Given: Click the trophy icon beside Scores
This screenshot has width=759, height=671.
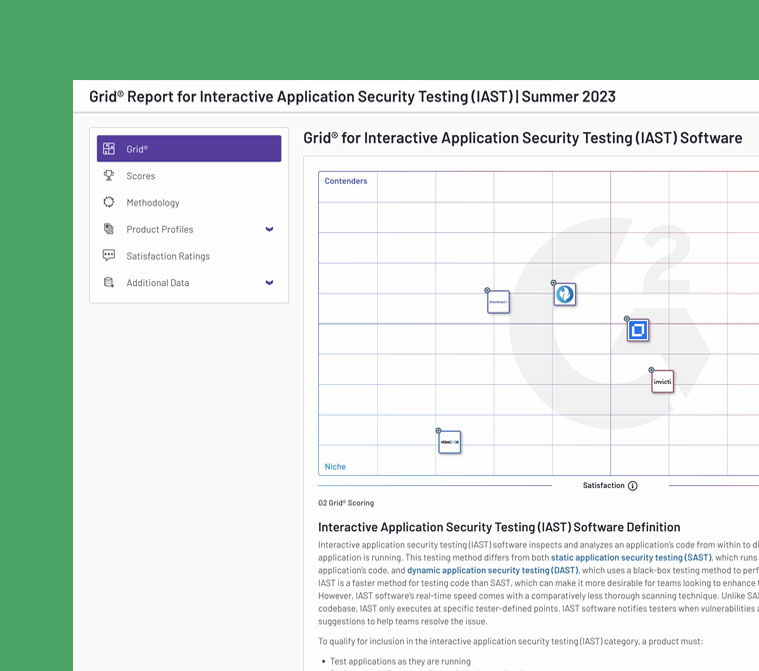Looking at the screenshot, I should coord(109,175).
